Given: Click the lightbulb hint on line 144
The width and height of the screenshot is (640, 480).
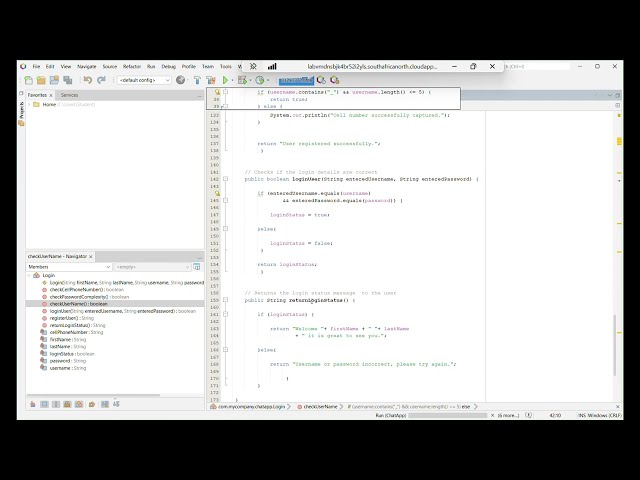Looking at the screenshot, I should 218,193.
